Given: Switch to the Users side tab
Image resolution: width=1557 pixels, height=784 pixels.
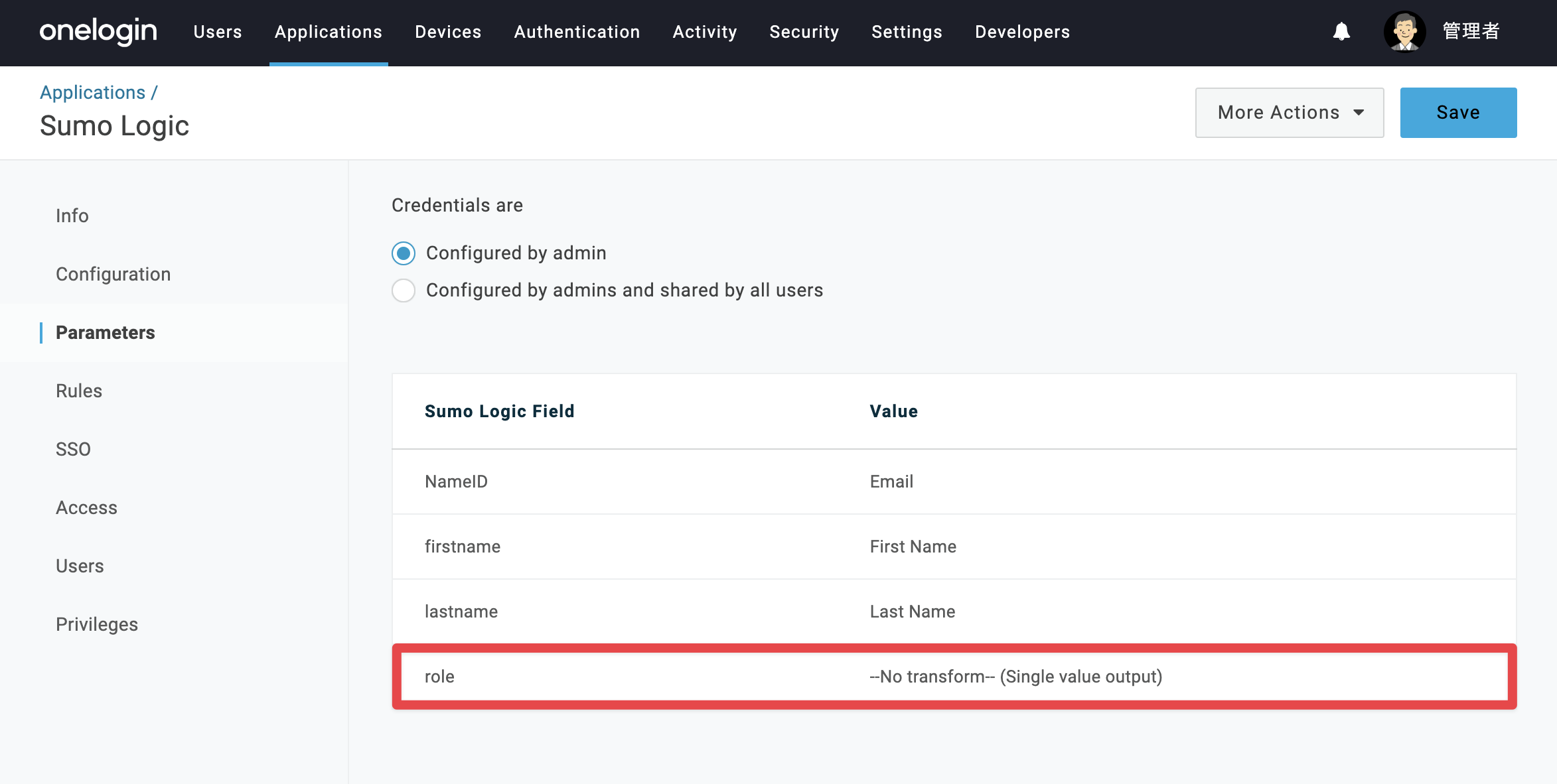Looking at the screenshot, I should click(x=80, y=566).
